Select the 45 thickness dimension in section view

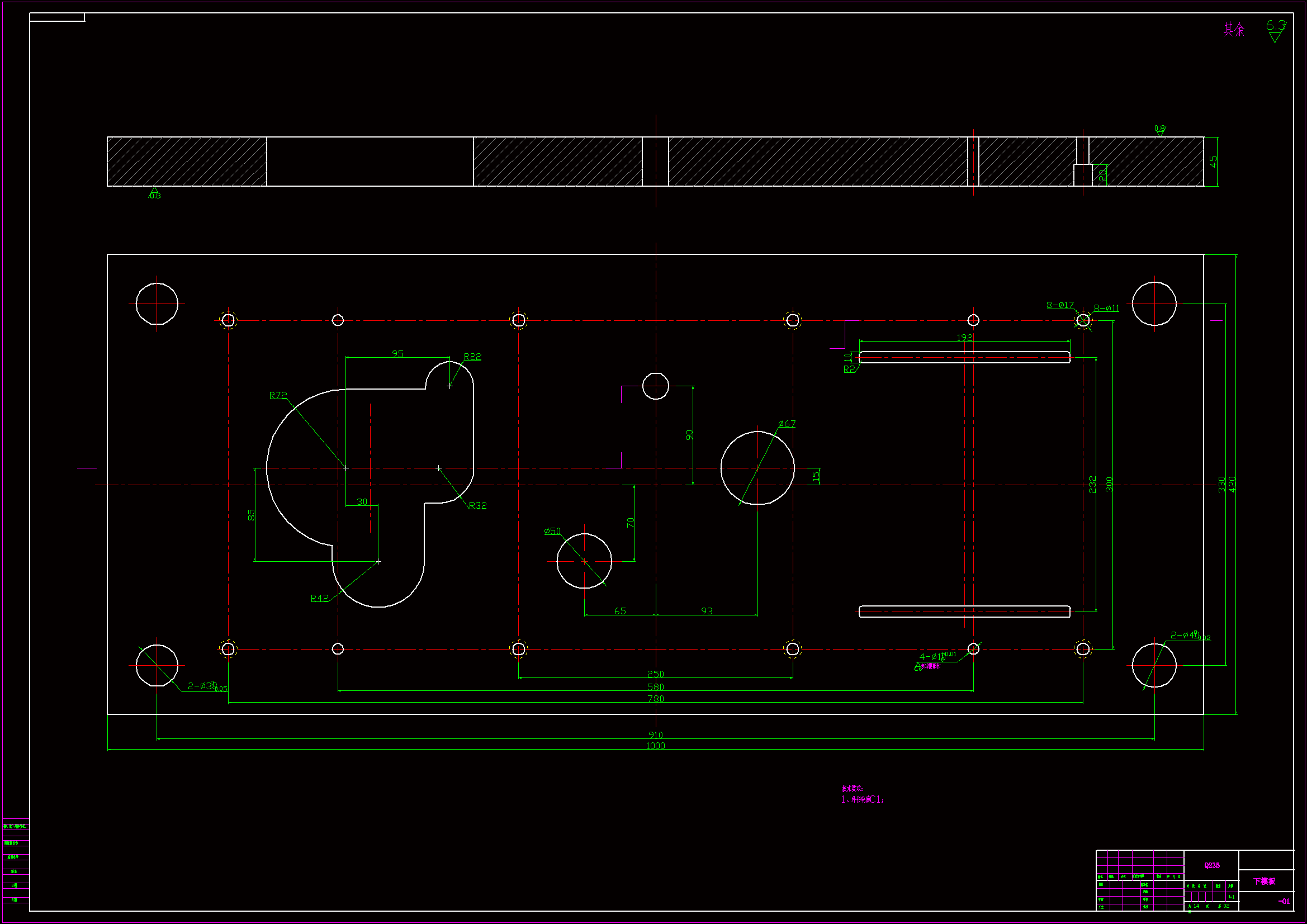pyautogui.click(x=1214, y=162)
